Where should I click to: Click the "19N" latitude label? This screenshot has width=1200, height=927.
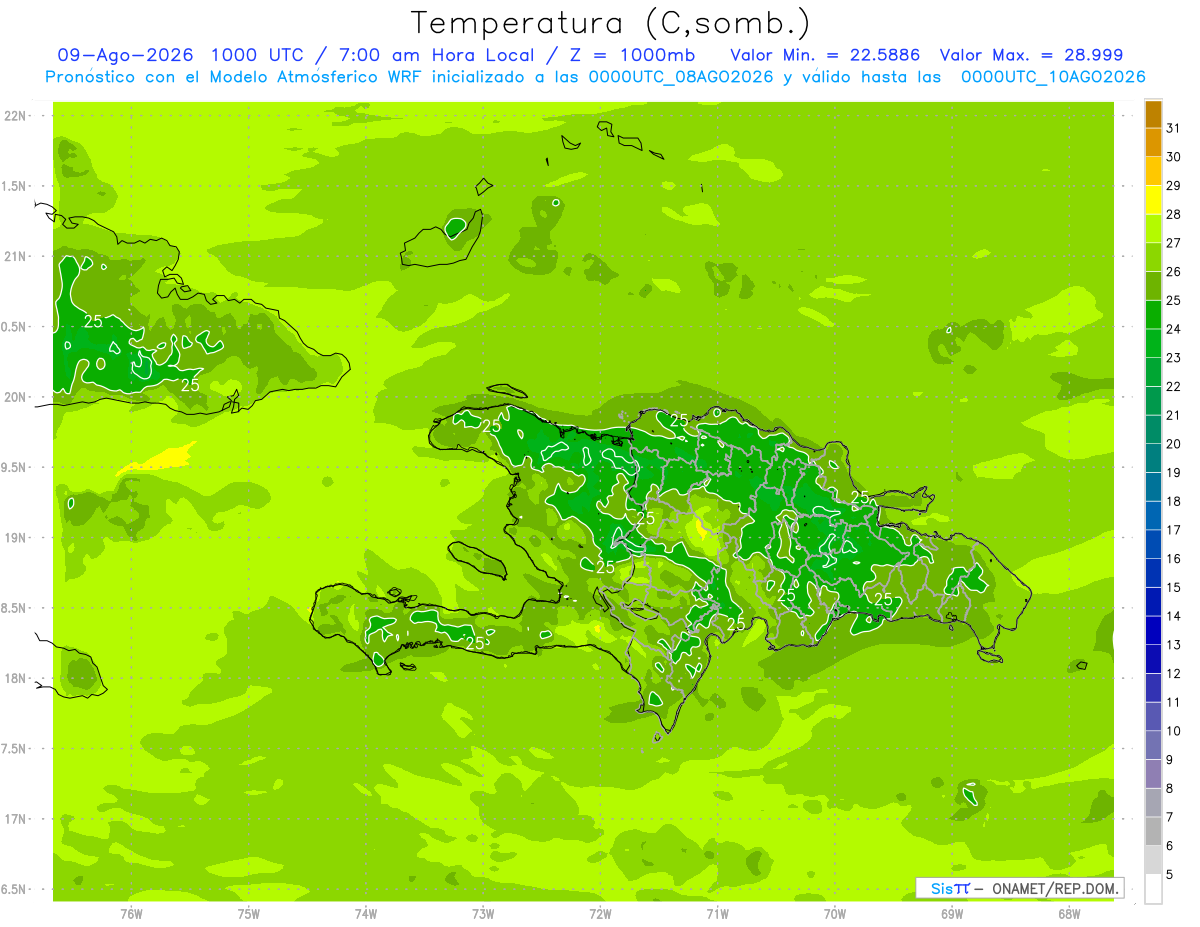point(16,538)
